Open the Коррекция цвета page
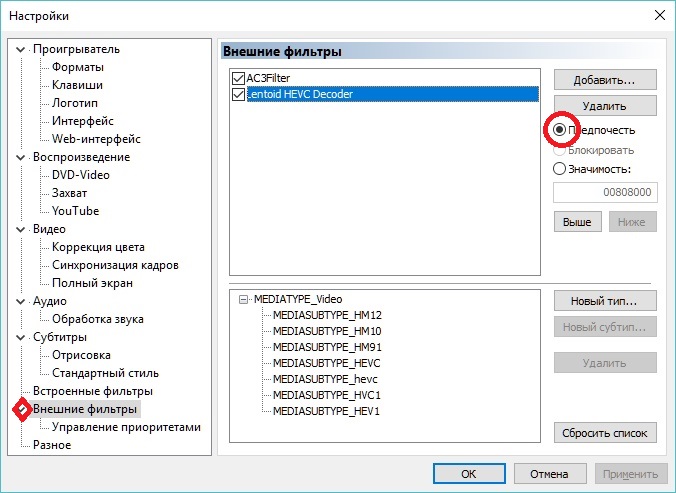This screenshot has height=493, width=676. tap(98, 247)
